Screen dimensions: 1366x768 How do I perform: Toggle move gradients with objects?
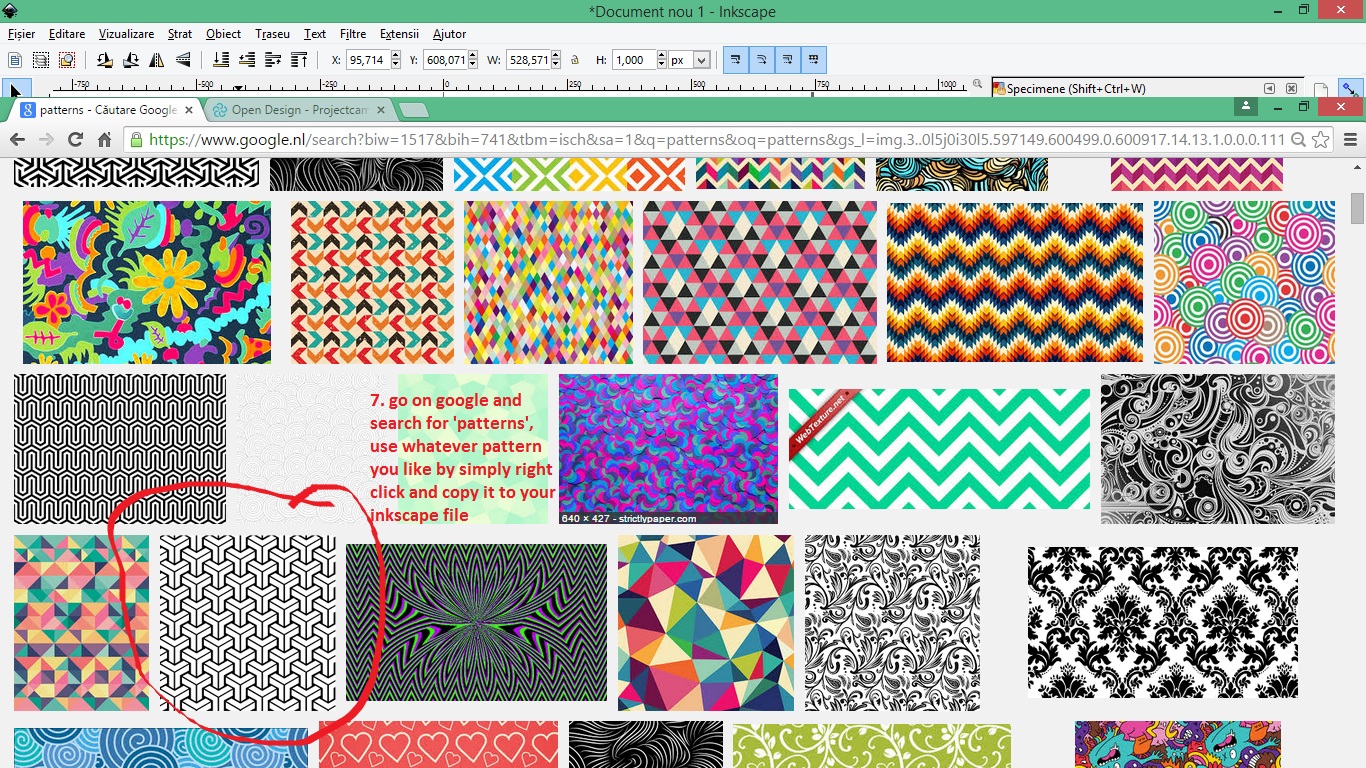click(788, 60)
